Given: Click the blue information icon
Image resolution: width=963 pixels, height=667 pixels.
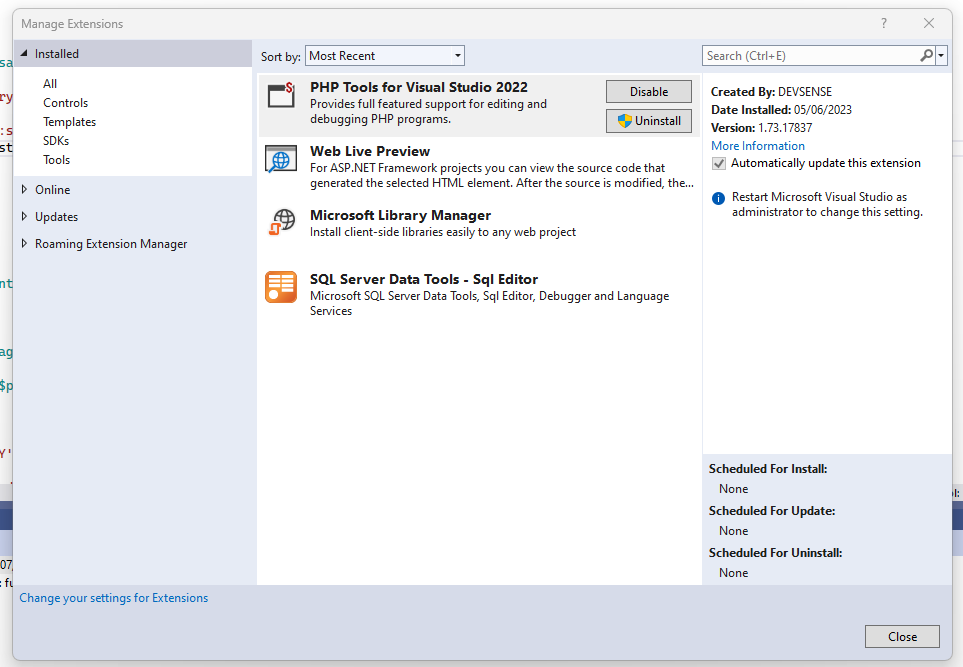Looking at the screenshot, I should (x=718, y=198).
